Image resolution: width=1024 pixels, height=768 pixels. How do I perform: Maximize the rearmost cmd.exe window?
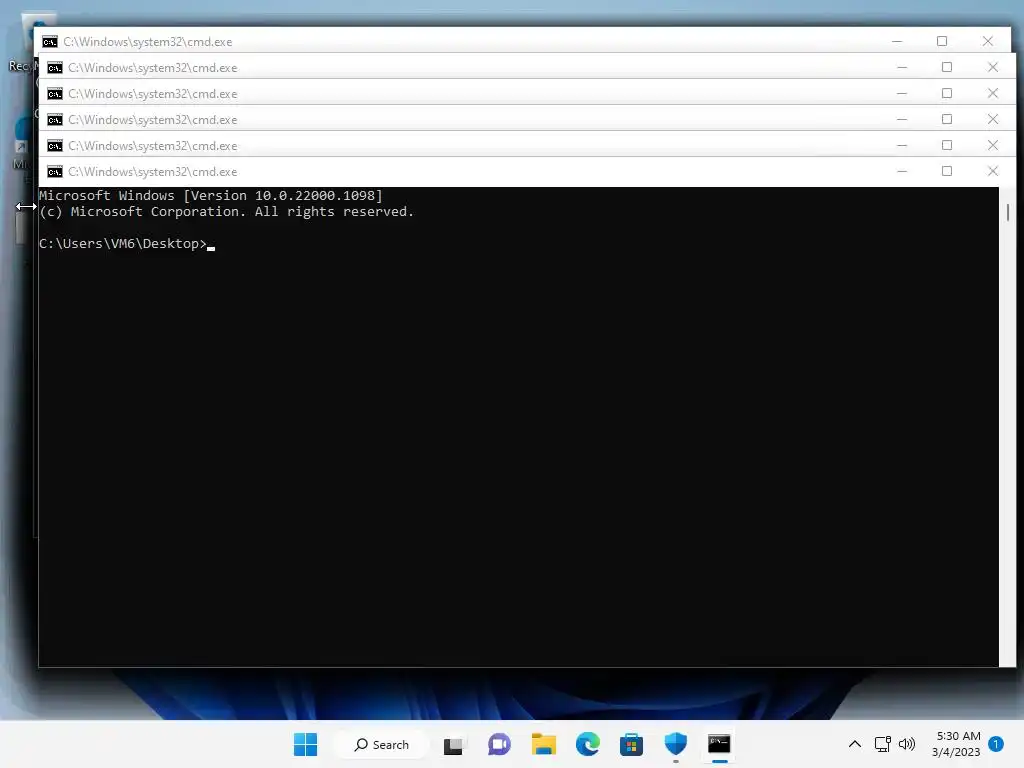coord(942,41)
